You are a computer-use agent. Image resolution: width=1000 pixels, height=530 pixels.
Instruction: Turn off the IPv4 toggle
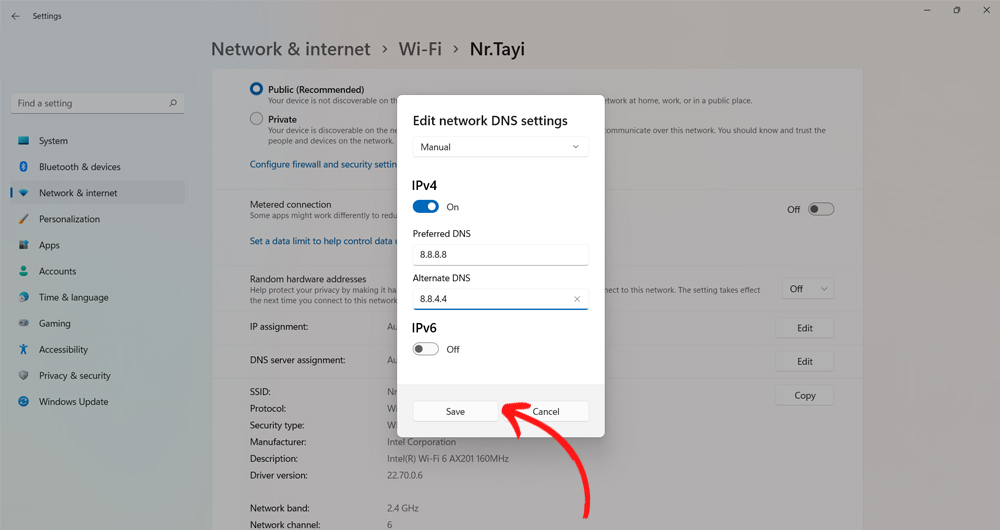(x=426, y=207)
